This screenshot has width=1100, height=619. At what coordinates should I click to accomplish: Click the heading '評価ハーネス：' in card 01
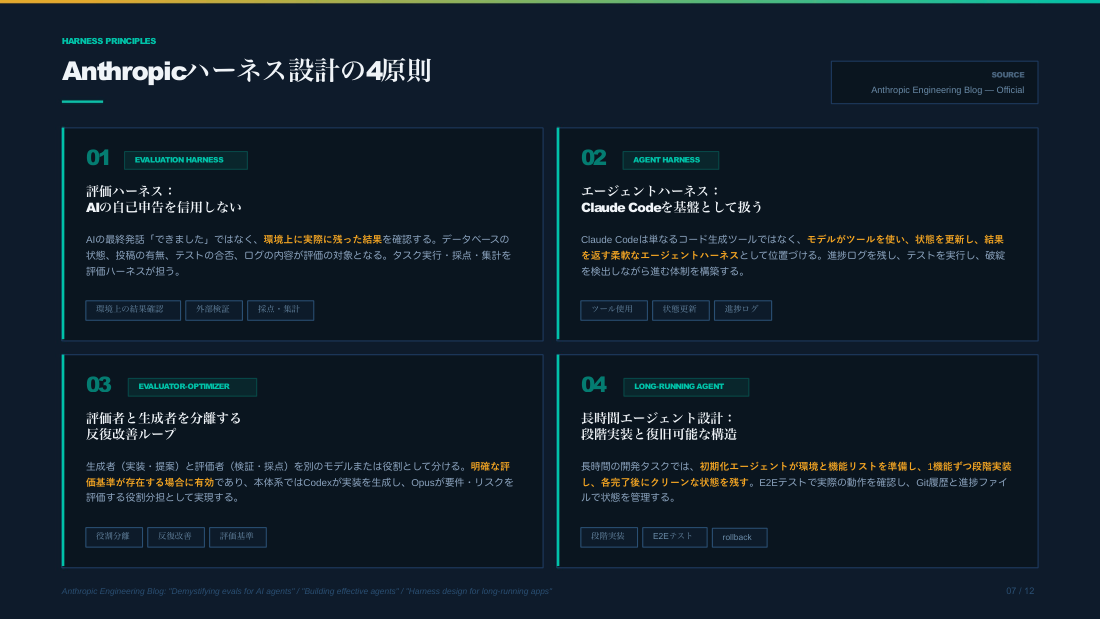click(x=130, y=191)
